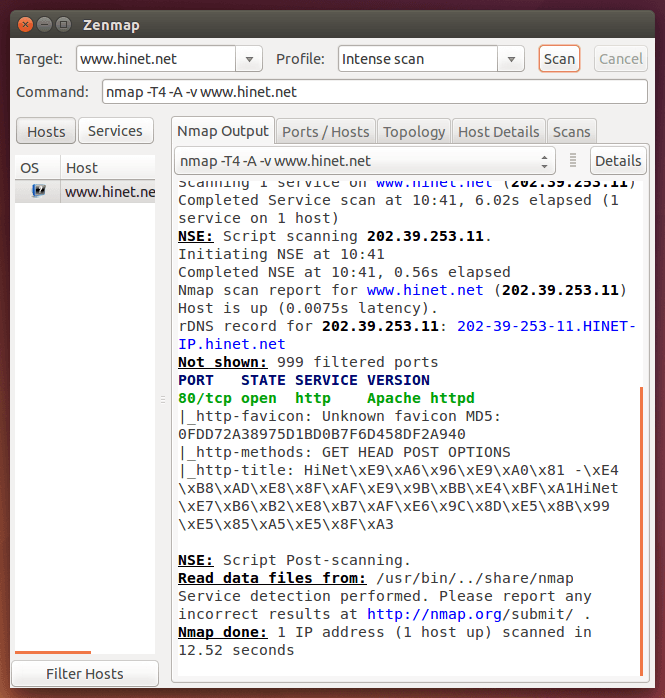The image size is (665, 698).
Task: Open the scan output selector combo box
Action: 365,161
